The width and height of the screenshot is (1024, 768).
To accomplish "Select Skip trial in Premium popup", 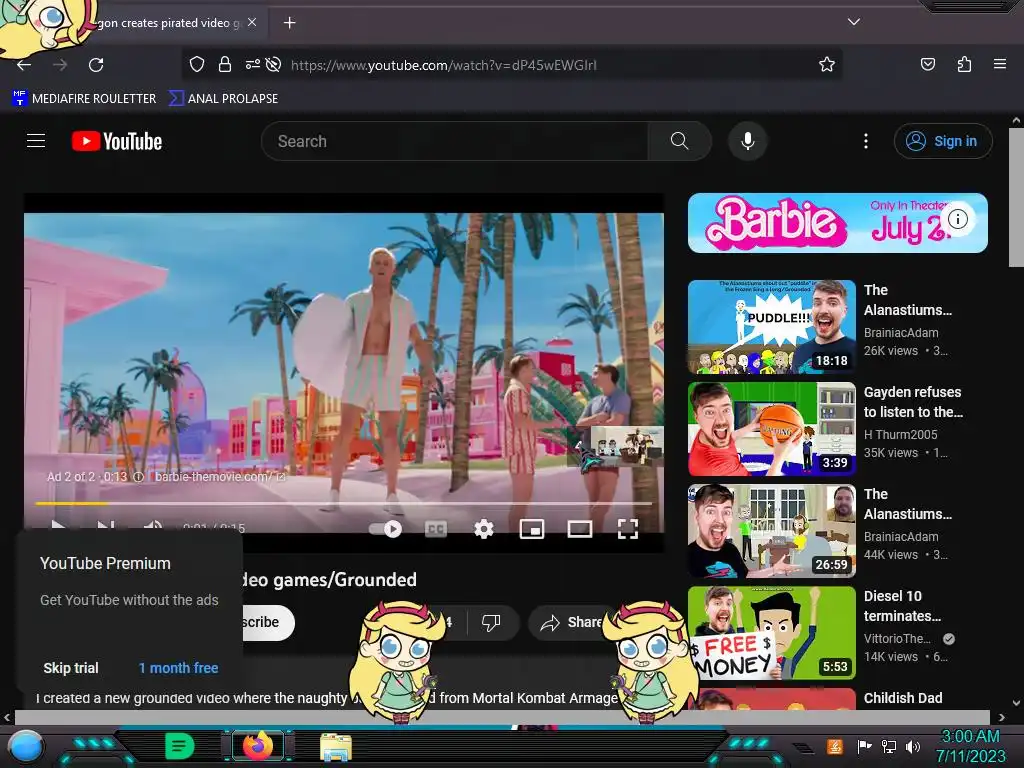I will pos(71,668).
